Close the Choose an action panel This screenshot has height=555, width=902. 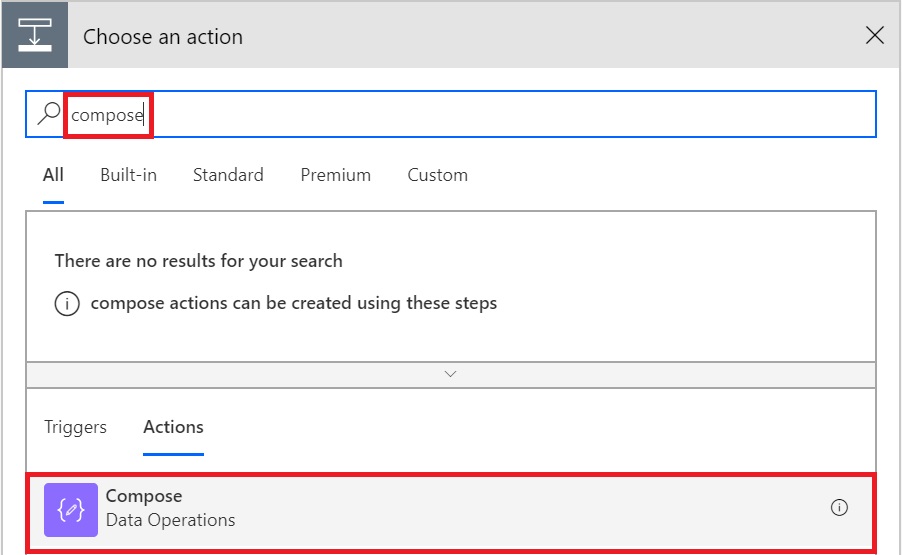pyautogui.click(x=874, y=36)
